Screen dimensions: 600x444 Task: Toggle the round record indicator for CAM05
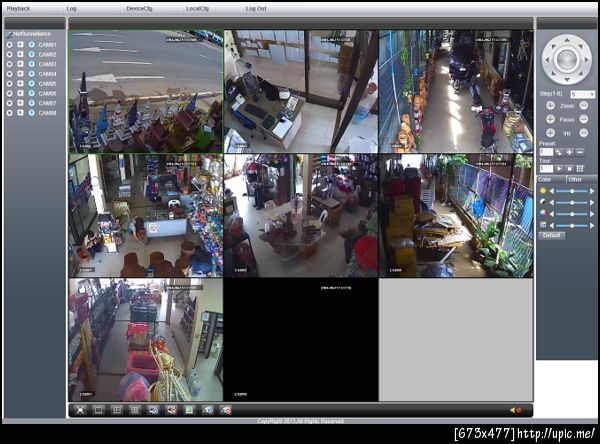coord(10,84)
